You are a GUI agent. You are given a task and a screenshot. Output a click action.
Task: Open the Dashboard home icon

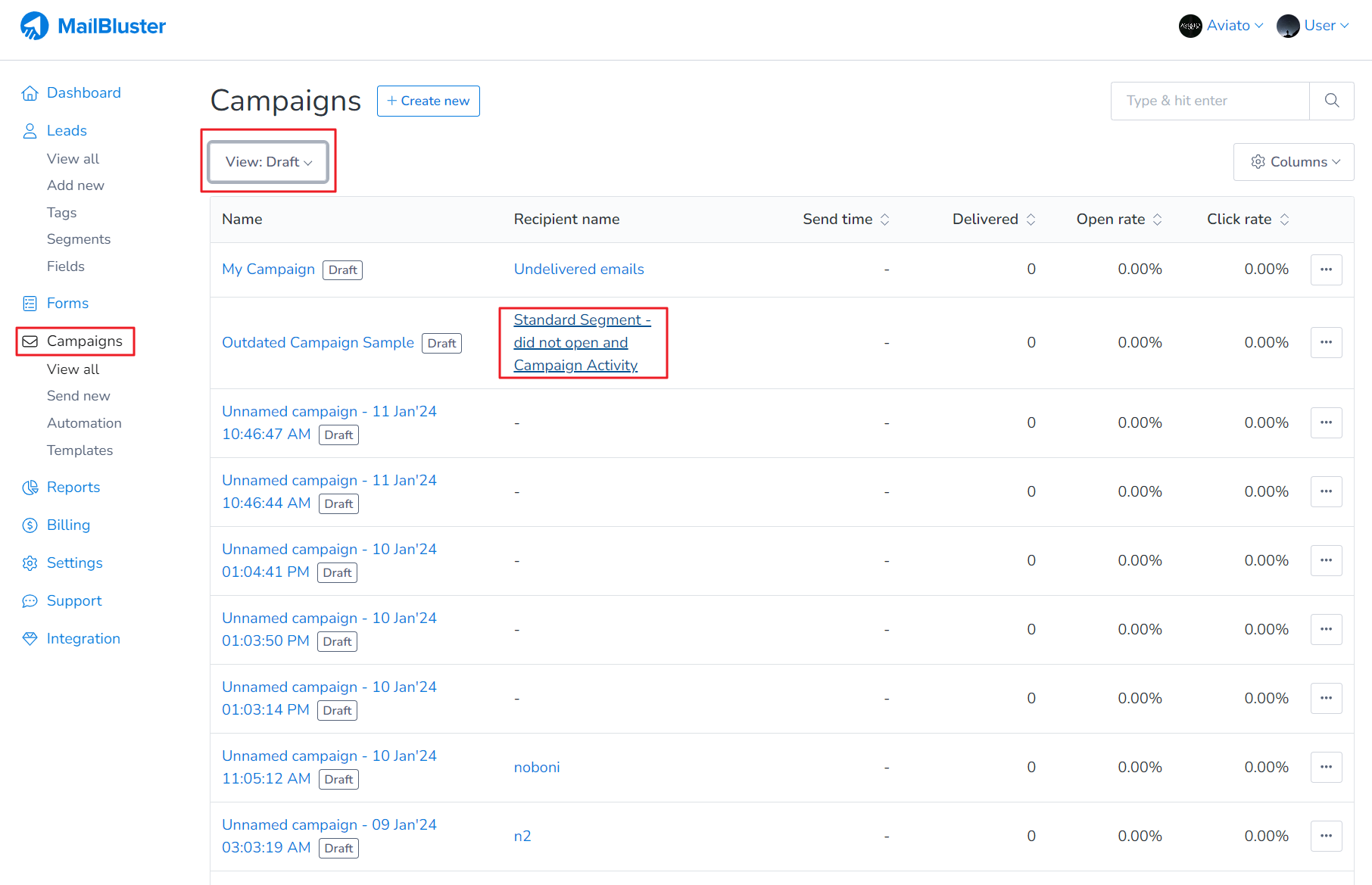coord(30,93)
